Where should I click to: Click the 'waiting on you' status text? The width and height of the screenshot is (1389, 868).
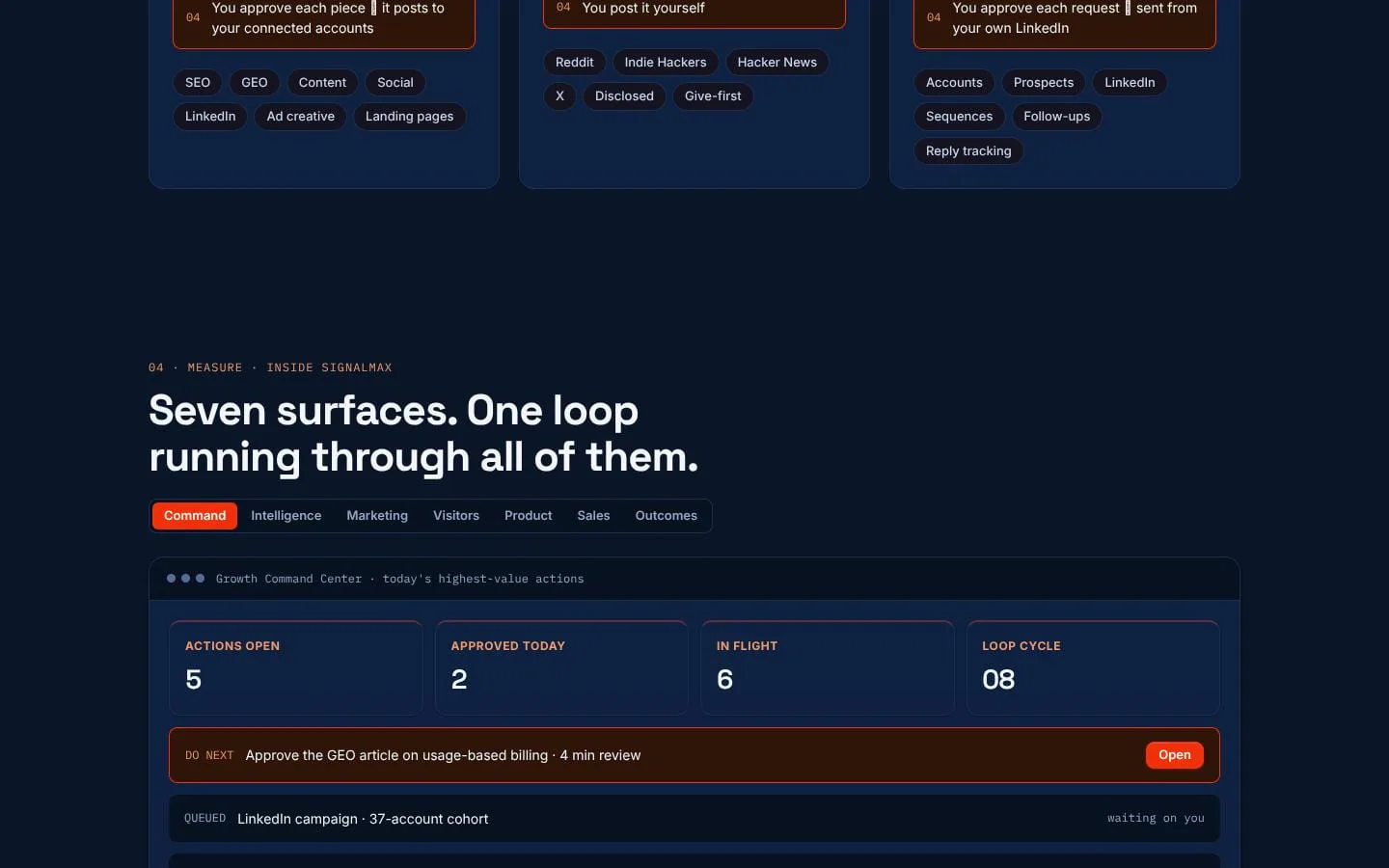pyautogui.click(x=1156, y=819)
